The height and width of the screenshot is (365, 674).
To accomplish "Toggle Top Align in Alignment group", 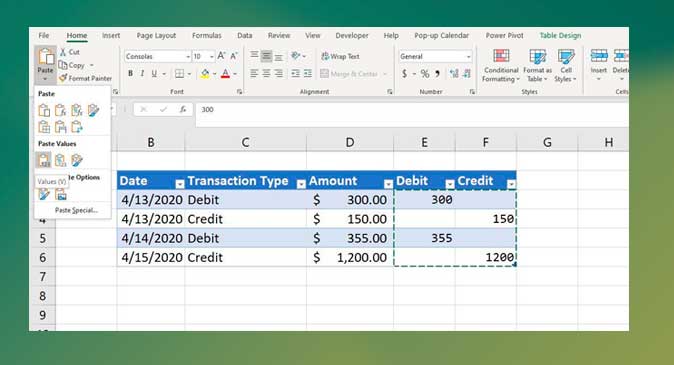I will 254,56.
